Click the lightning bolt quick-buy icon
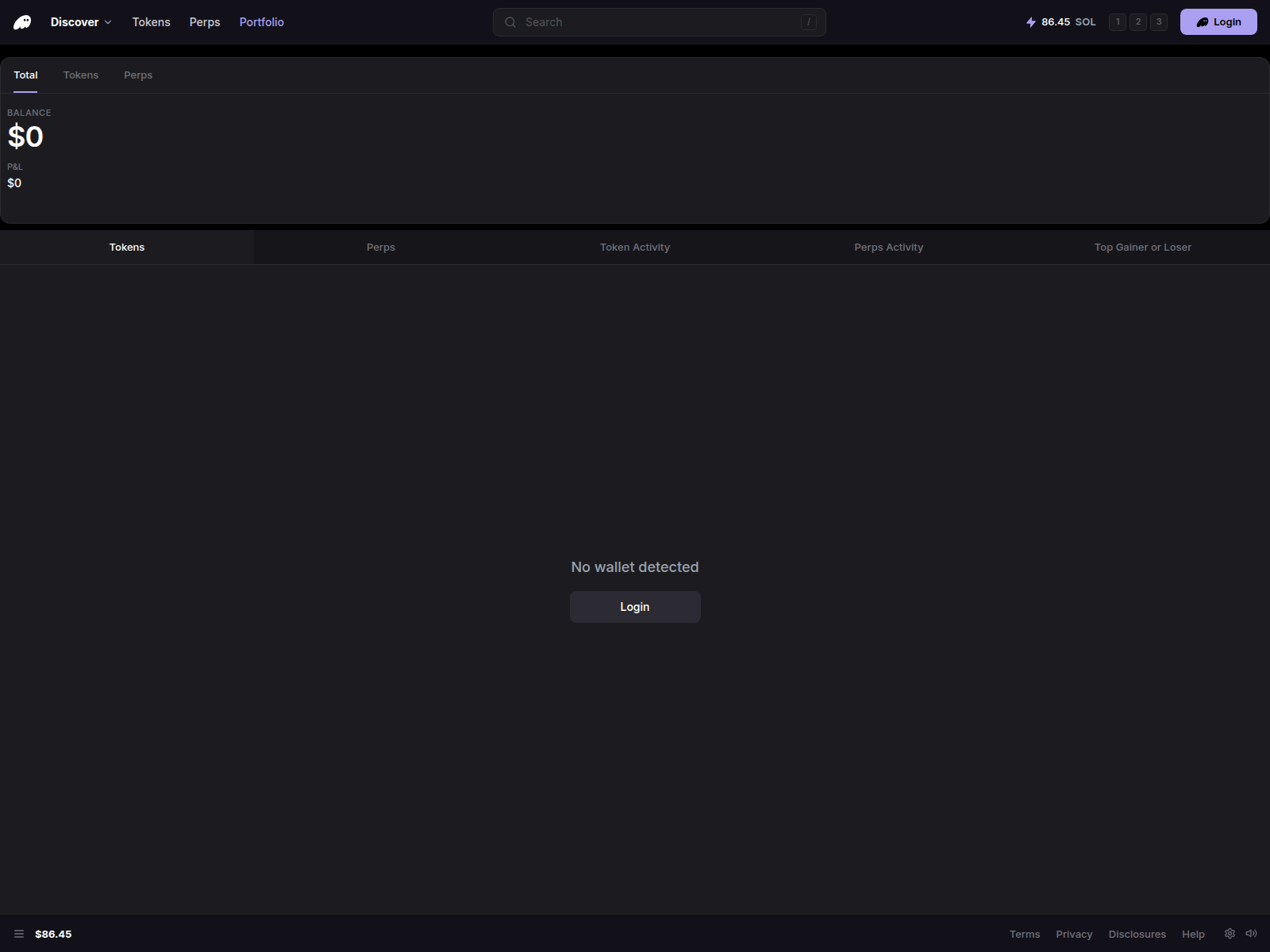Image resolution: width=1270 pixels, height=952 pixels. coord(1031,22)
